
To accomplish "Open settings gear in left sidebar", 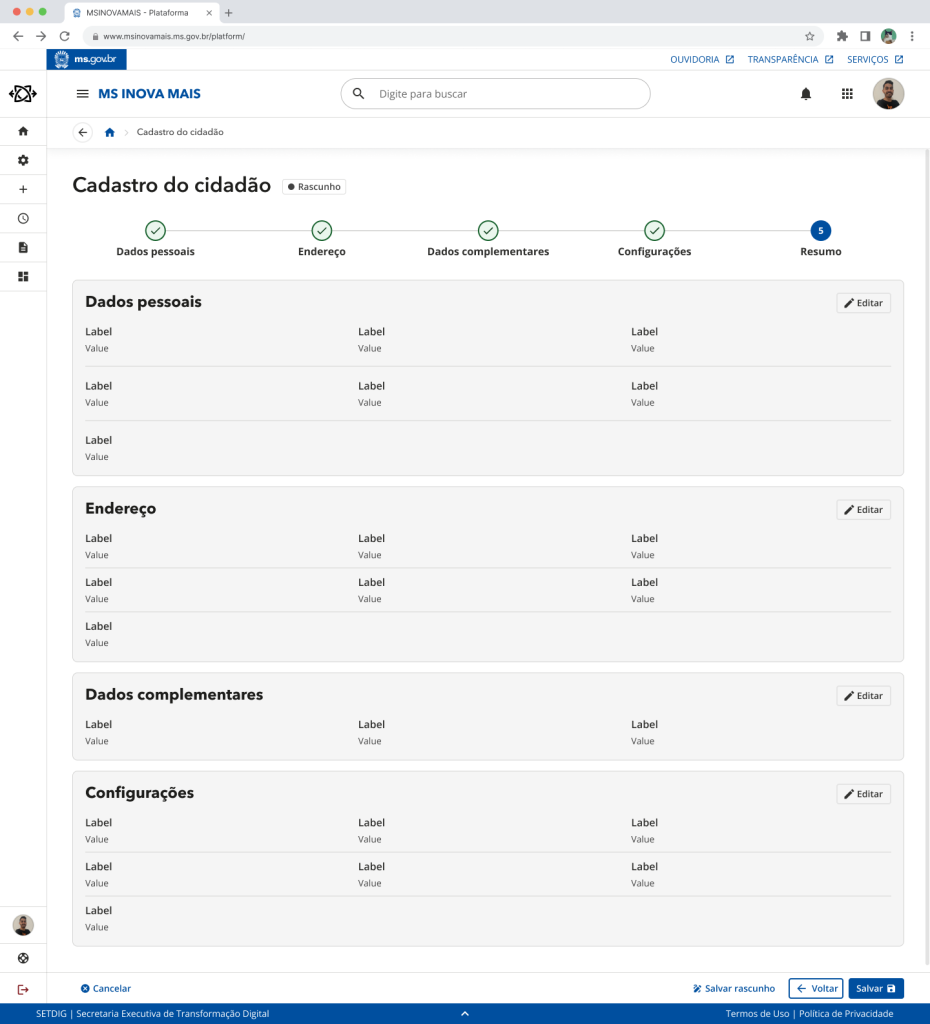I will click(23, 160).
